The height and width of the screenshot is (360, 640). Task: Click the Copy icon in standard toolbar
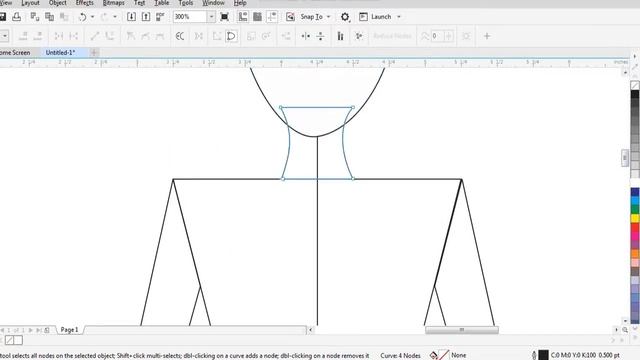(49, 17)
